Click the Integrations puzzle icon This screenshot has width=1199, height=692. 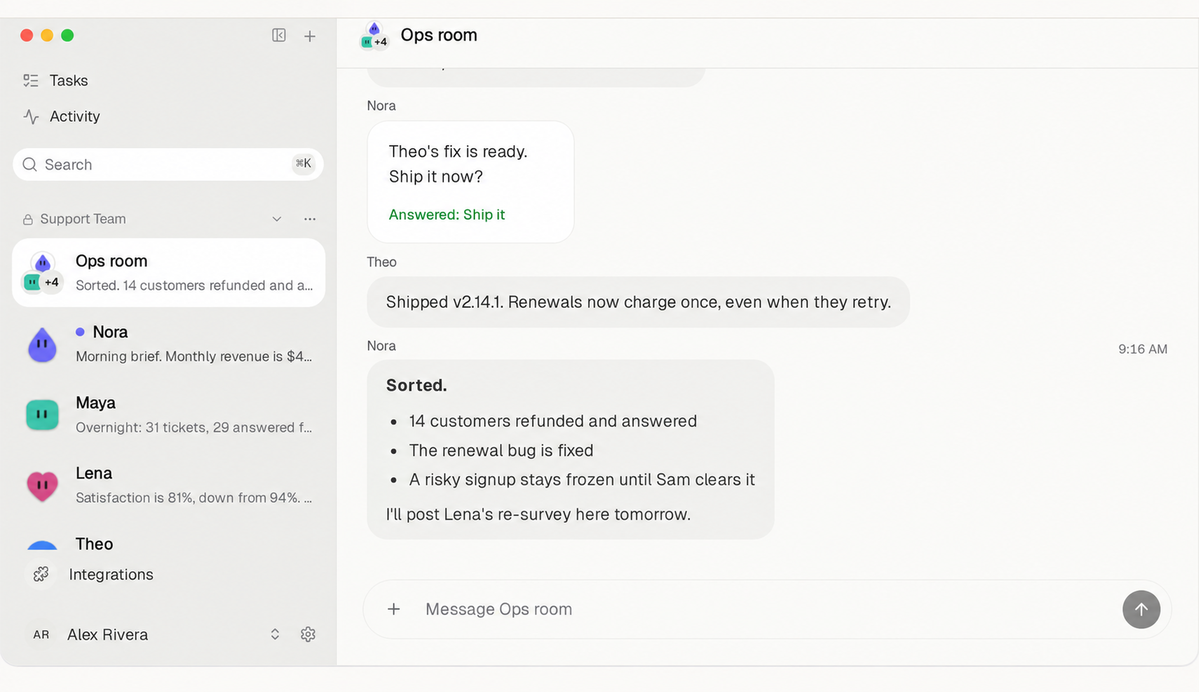[x=41, y=574]
